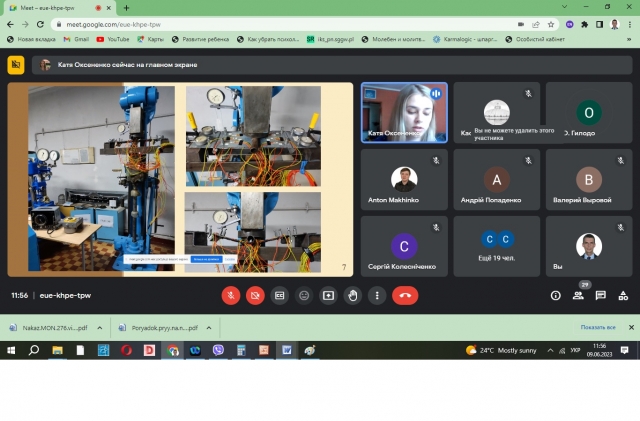The width and height of the screenshot is (640, 421).
Task: Toggle closed captions
Action: 280,295
